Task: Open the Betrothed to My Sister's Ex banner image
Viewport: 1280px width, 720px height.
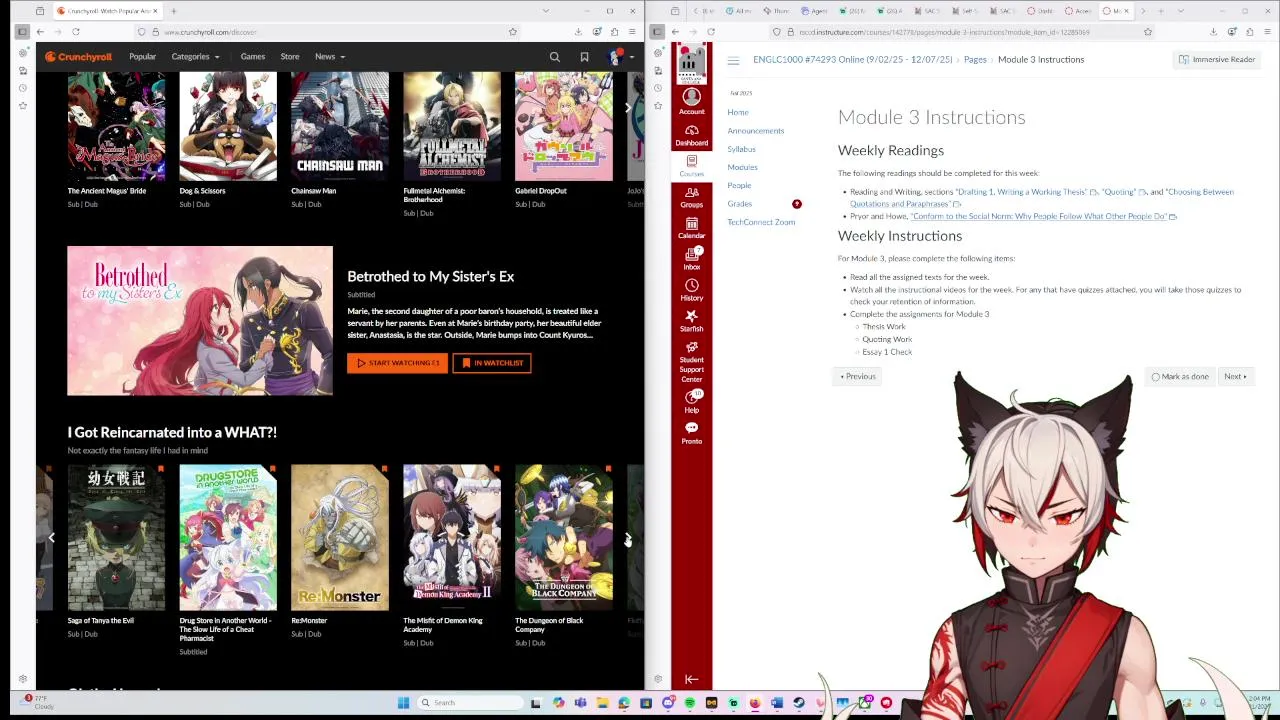Action: [x=200, y=321]
